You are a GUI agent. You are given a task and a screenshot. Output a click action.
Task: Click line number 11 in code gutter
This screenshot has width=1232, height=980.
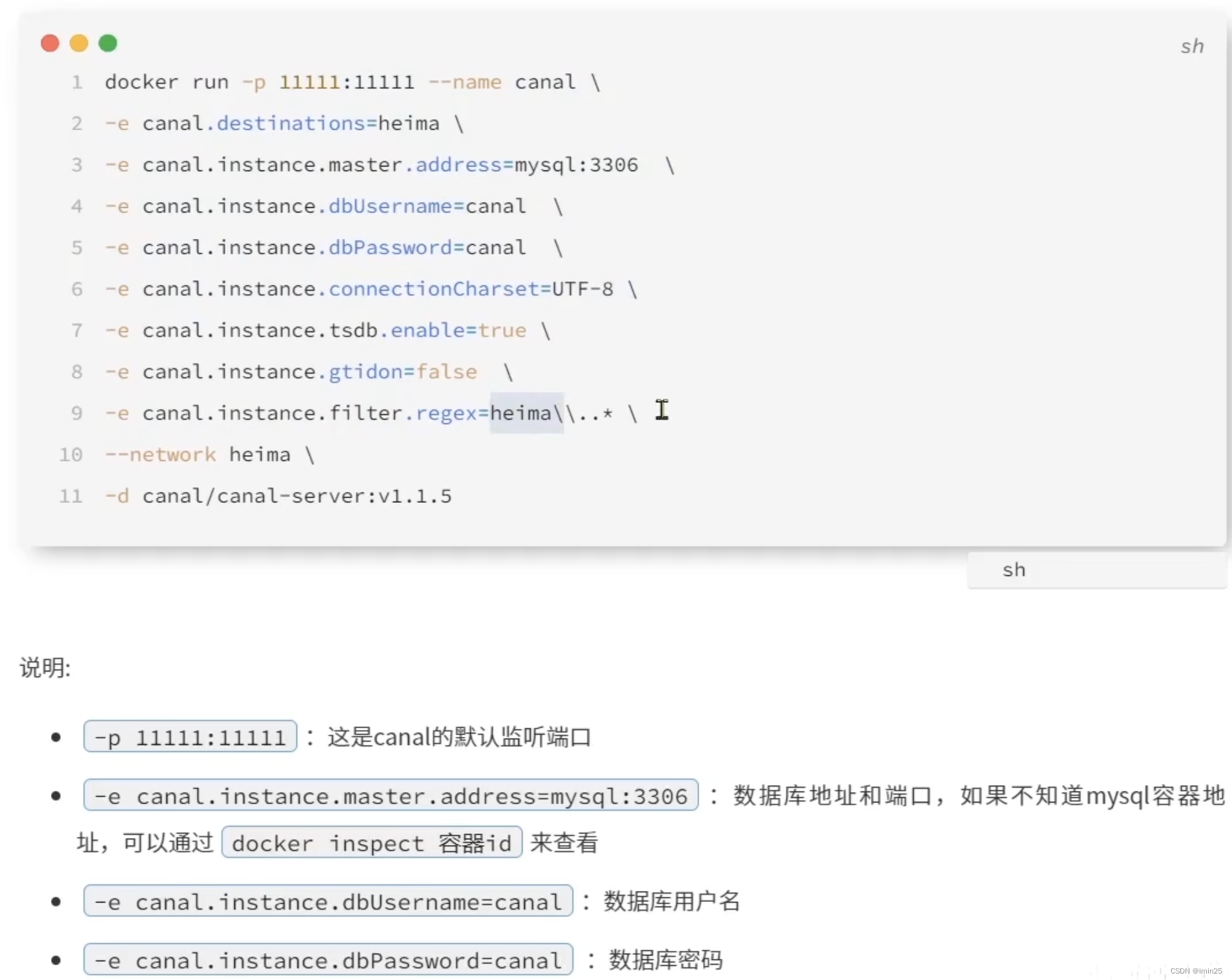point(71,496)
